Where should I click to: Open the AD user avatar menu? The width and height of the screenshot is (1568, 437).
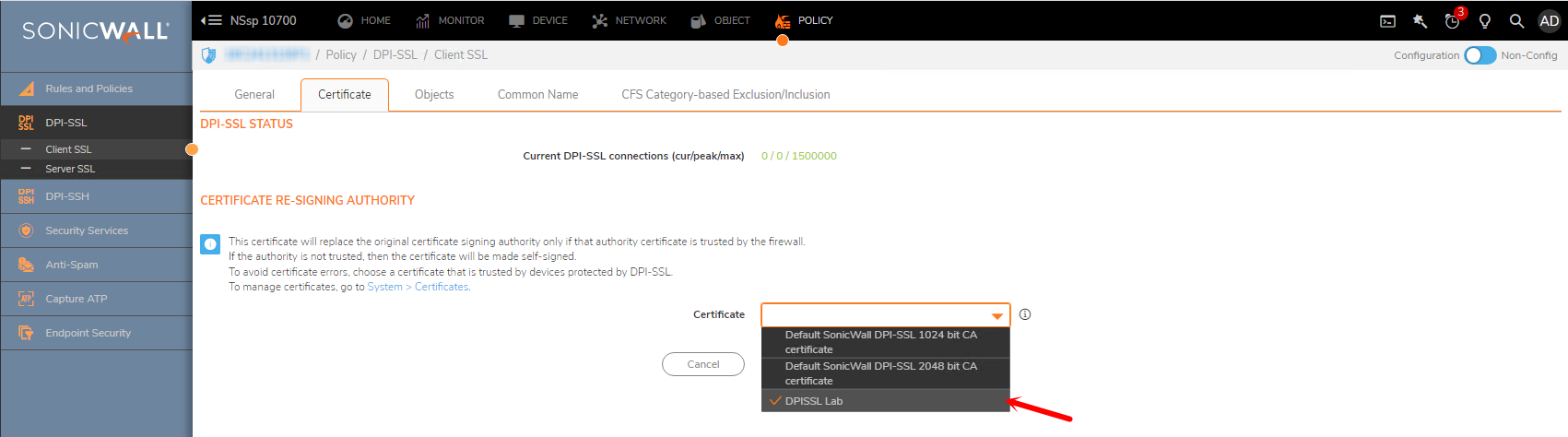tap(1550, 21)
